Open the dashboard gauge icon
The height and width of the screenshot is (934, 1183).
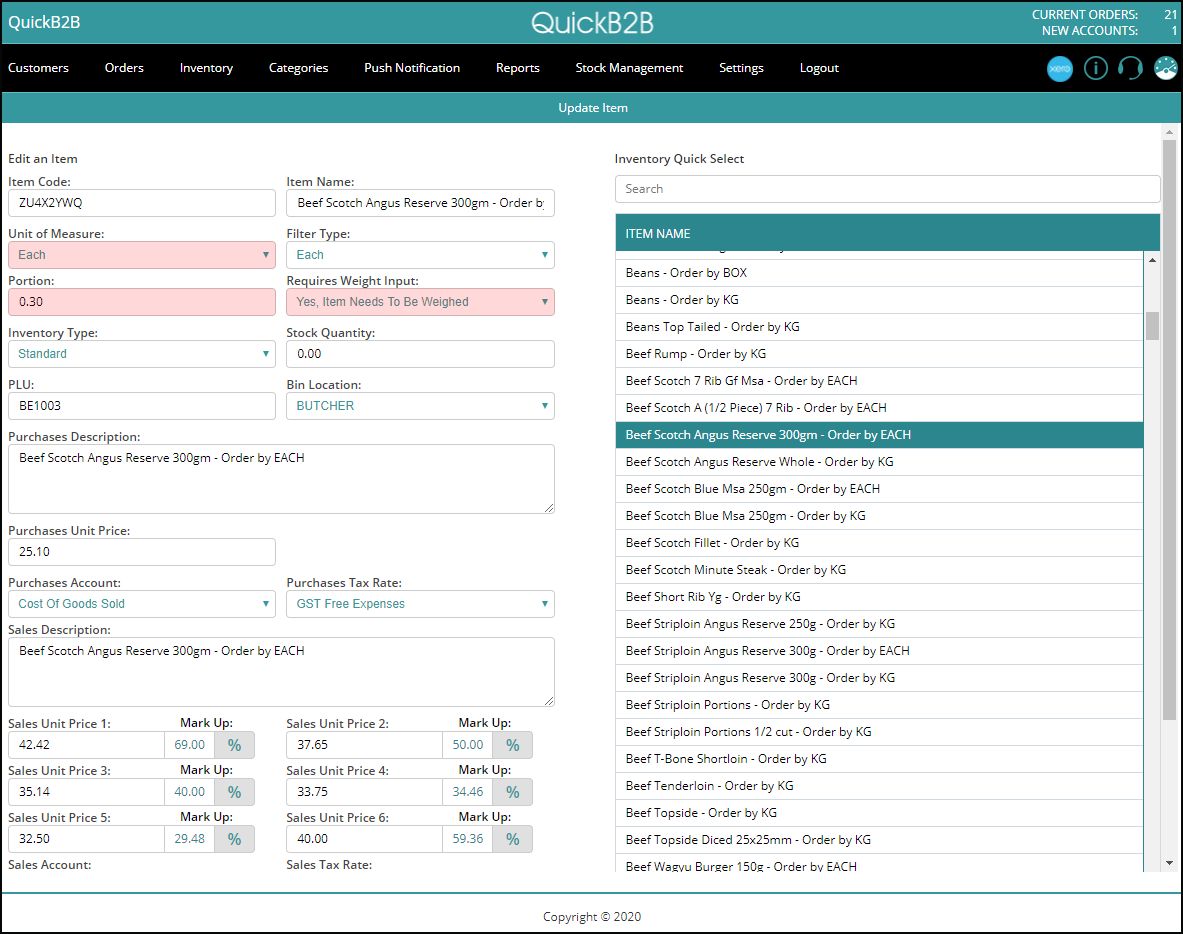click(1166, 69)
